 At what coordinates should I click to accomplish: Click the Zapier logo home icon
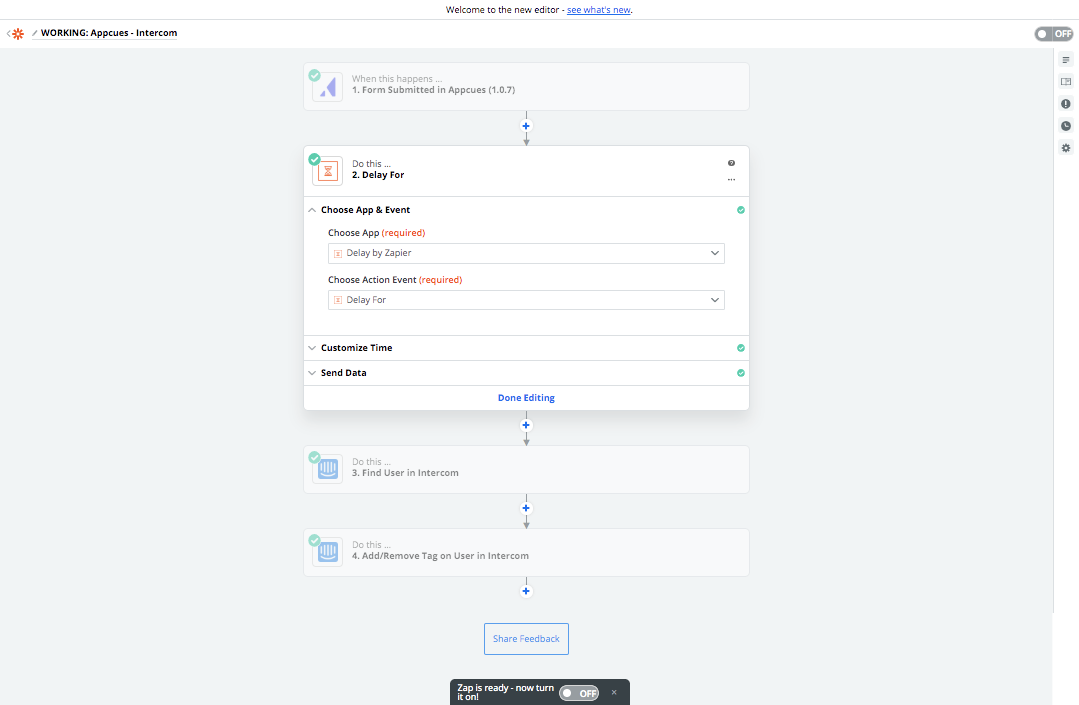click(x=19, y=34)
